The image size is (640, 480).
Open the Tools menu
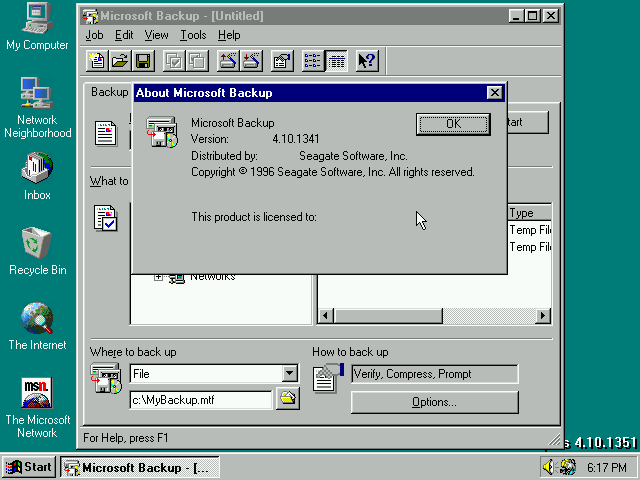tap(193, 35)
